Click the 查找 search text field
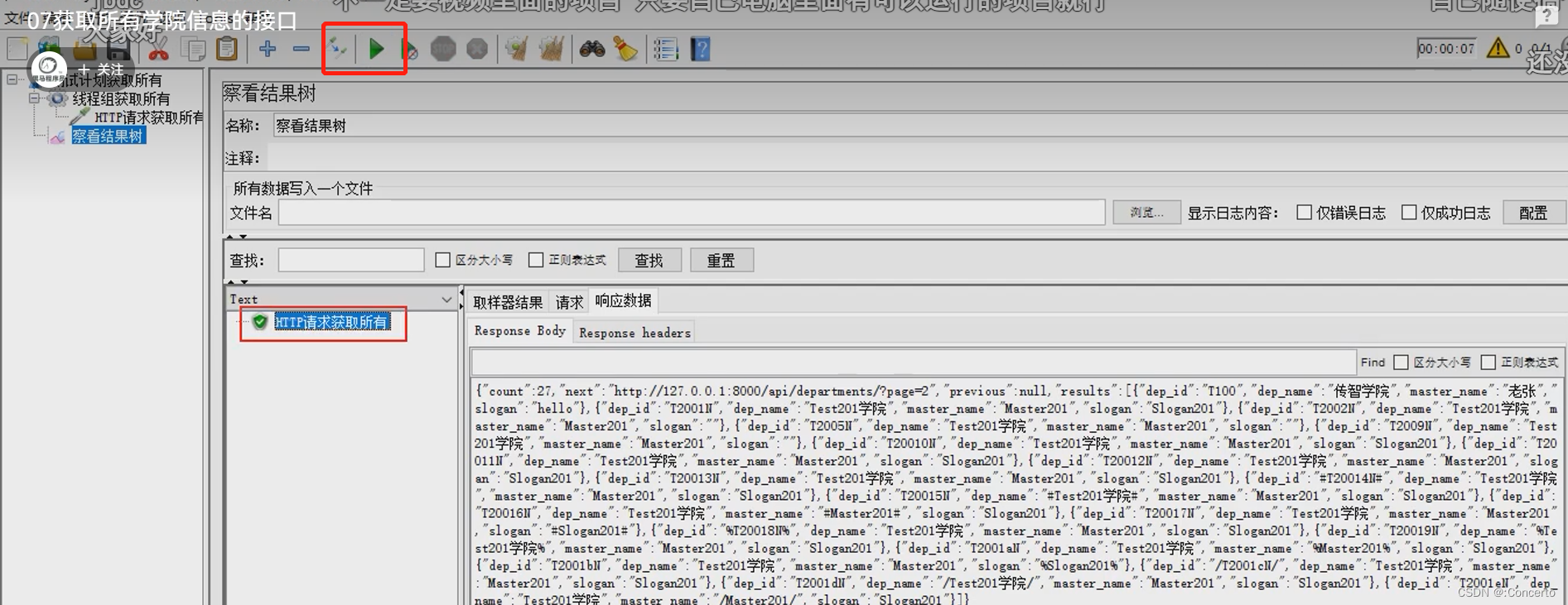1568x605 pixels. pos(351,260)
